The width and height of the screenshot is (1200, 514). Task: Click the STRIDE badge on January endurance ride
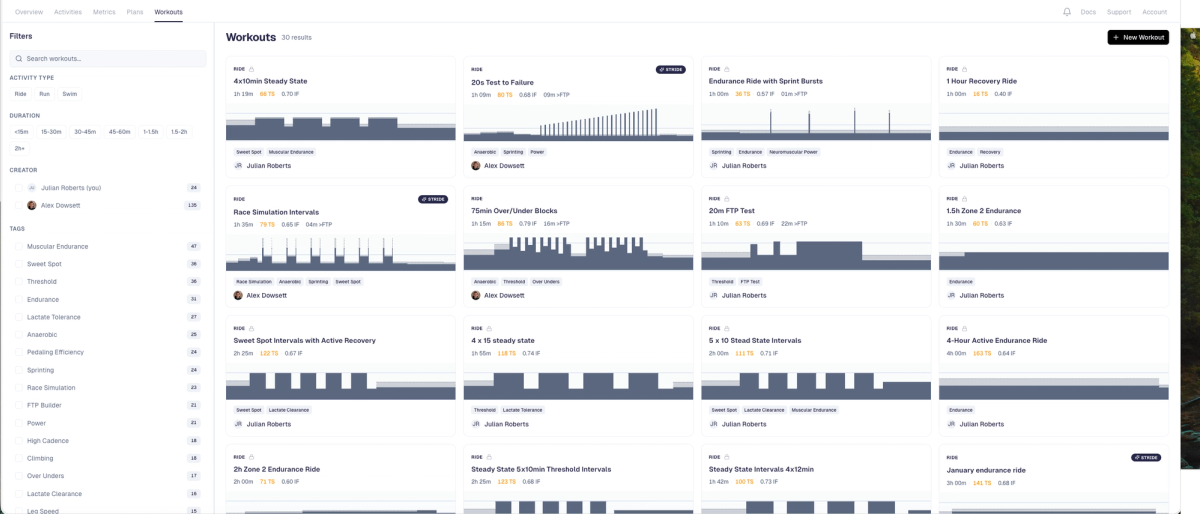pyautogui.click(x=1146, y=457)
